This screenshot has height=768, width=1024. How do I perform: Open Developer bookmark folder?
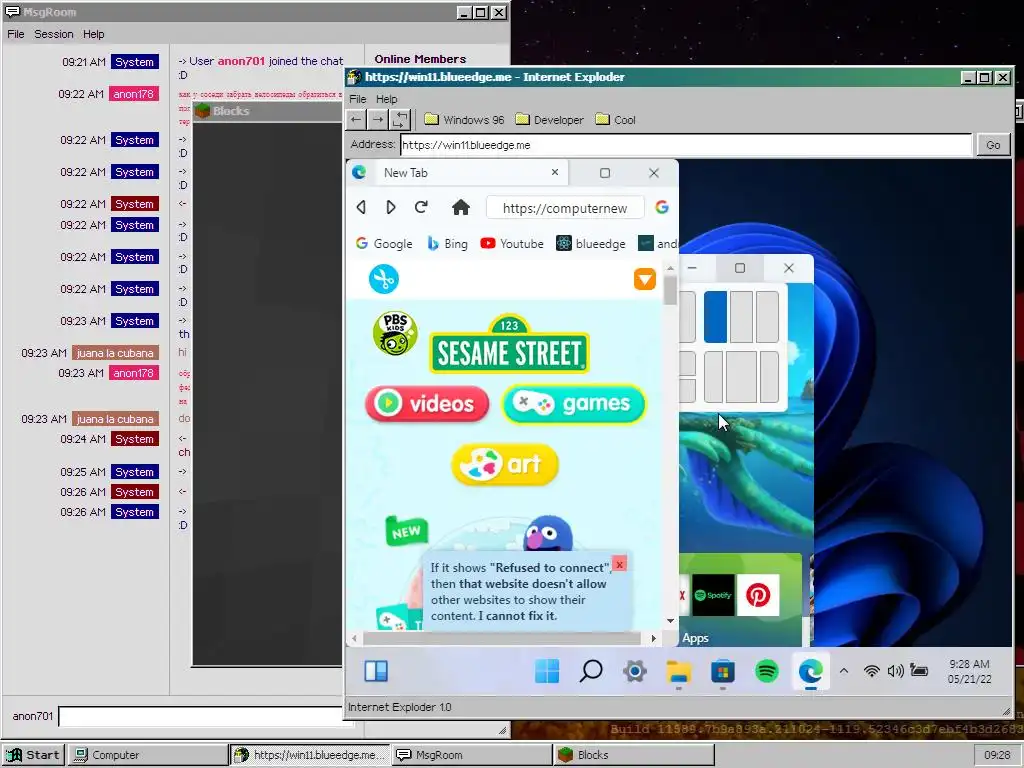coord(550,120)
